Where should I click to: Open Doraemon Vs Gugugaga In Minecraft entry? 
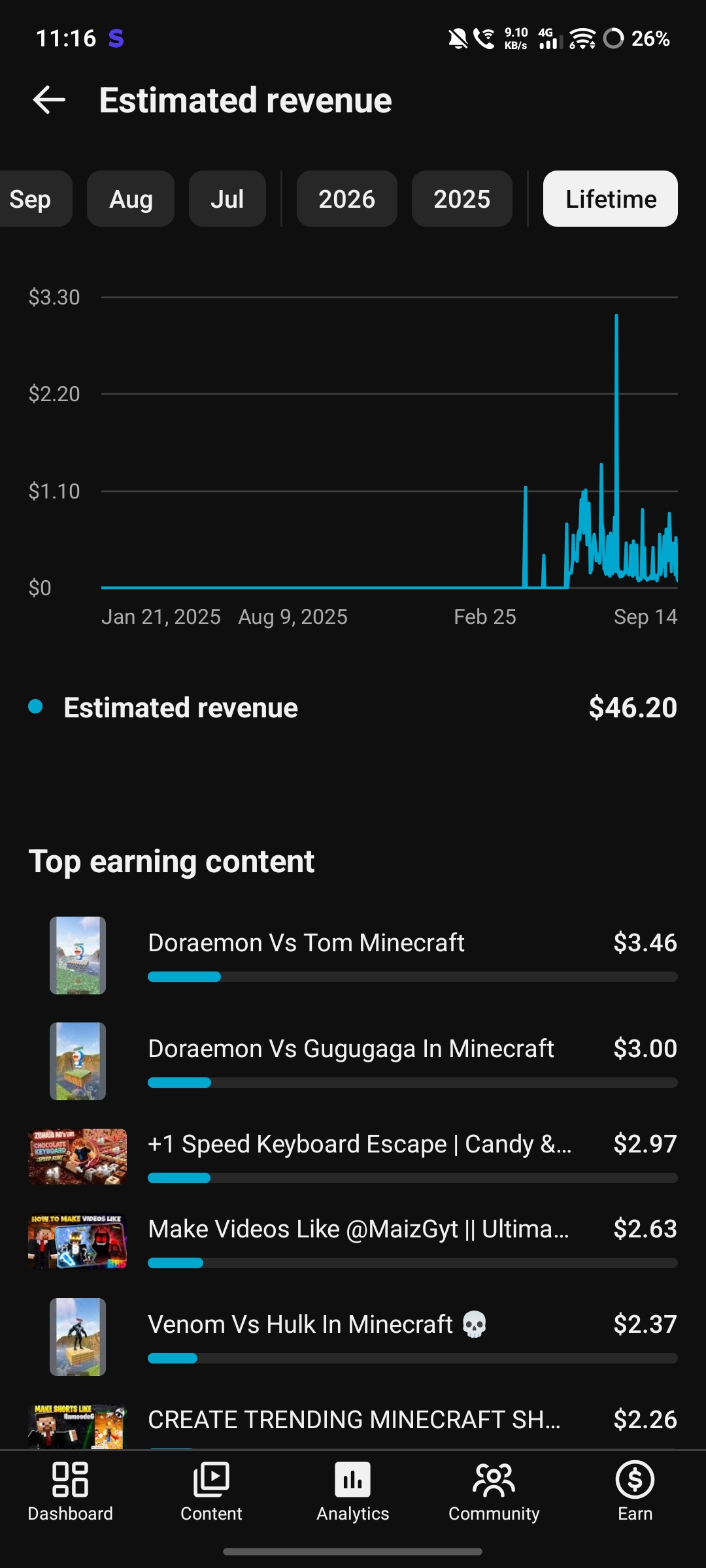(353, 1061)
